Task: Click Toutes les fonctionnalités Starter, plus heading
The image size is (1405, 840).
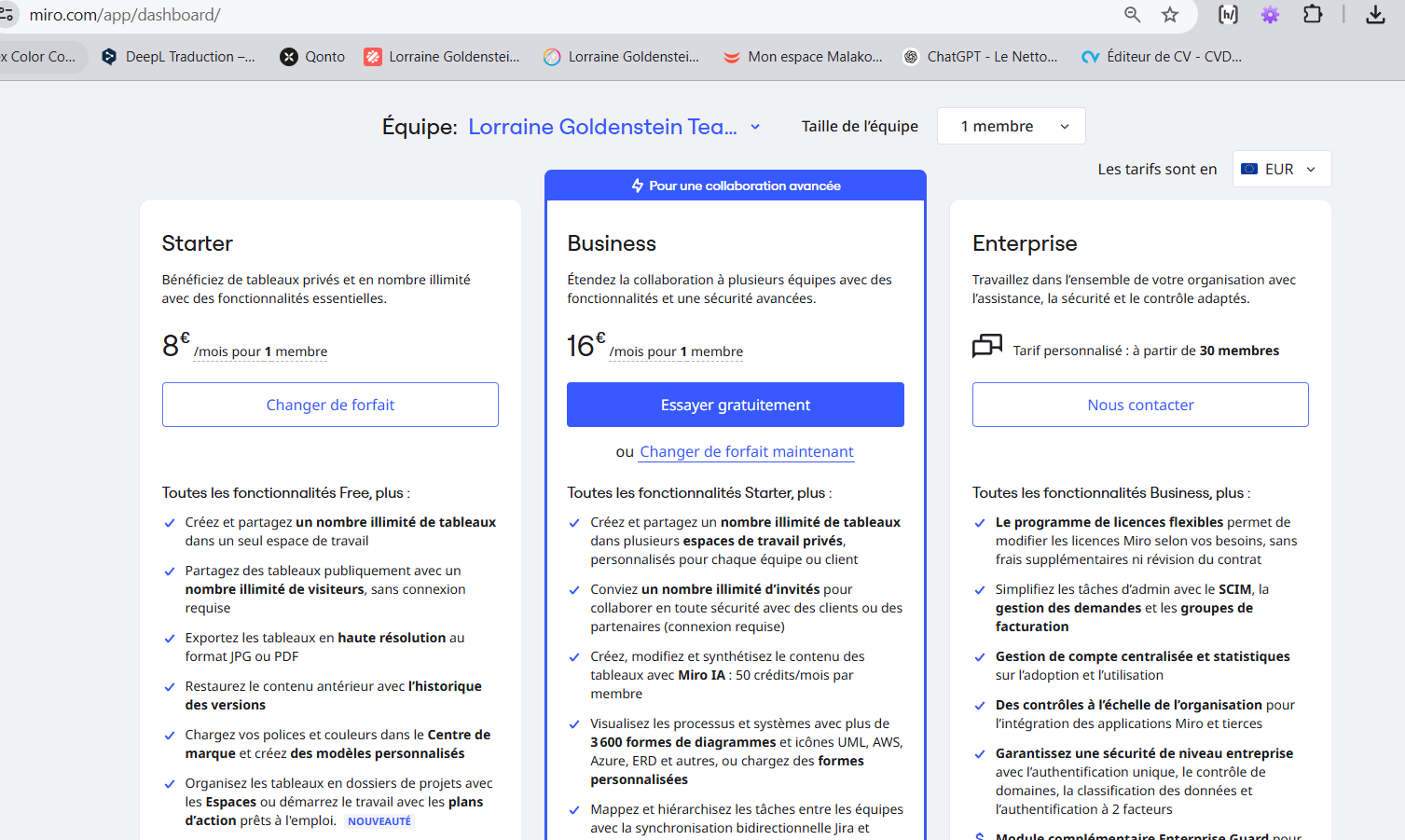Action: pyautogui.click(x=699, y=492)
